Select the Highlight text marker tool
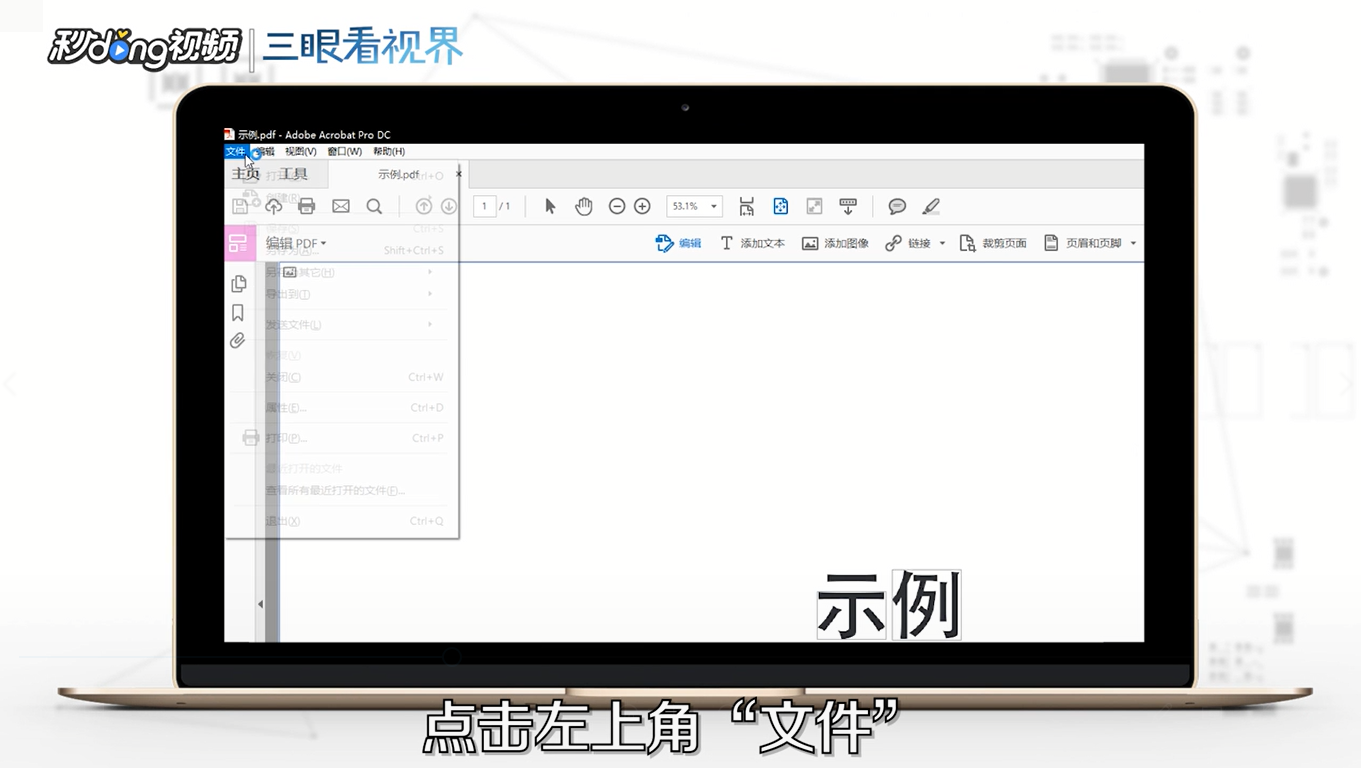Screen dimensions: 1361x768 pos(931,206)
